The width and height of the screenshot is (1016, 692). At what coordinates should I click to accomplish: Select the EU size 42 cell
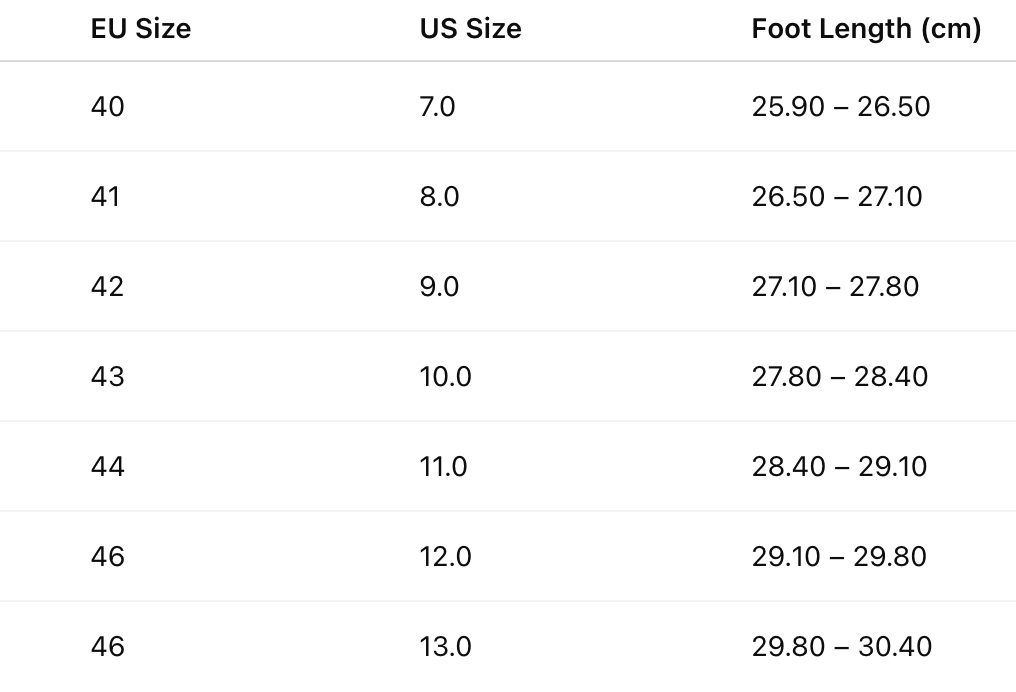pos(108,286)
